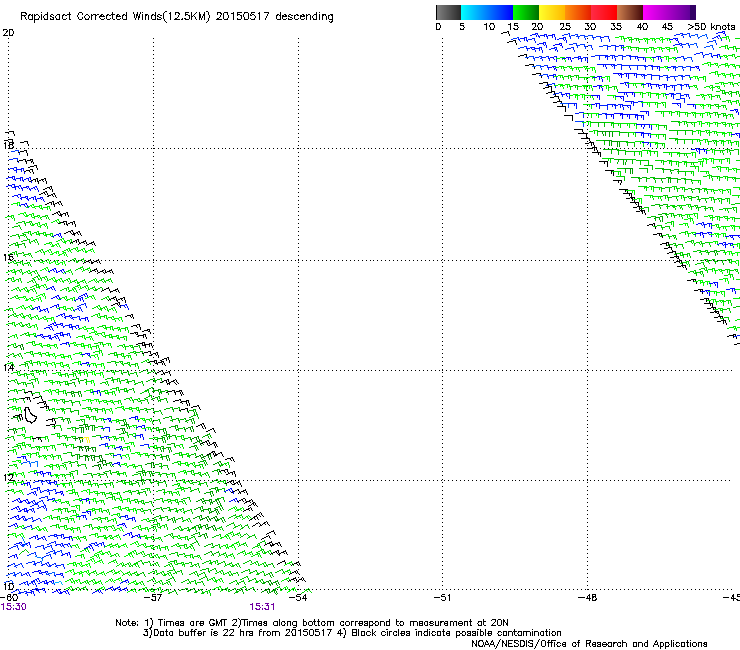This screenshot has width=740, height=650.
Task: Click the yellow 20–25 knots color segment
Action: coord(552,12)
